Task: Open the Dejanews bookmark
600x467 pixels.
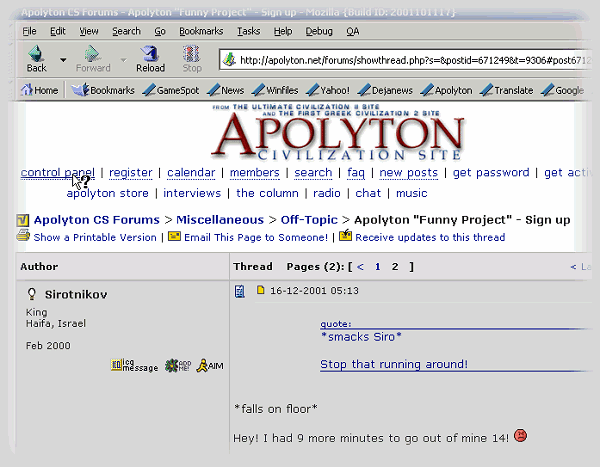Action: 385,90
